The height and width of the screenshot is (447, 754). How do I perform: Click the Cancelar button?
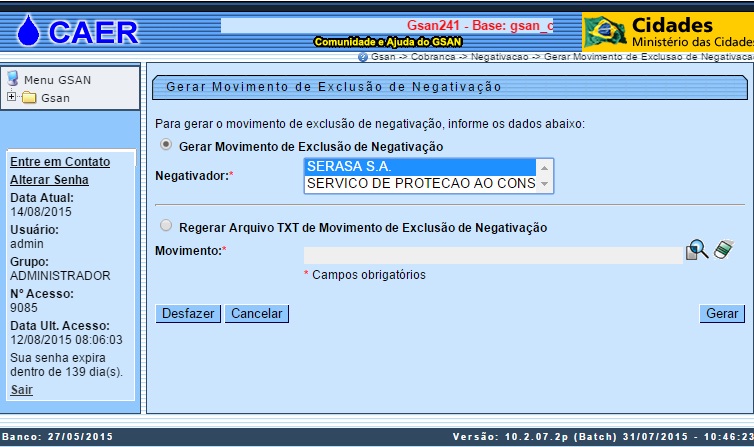(x=257, y=313)
